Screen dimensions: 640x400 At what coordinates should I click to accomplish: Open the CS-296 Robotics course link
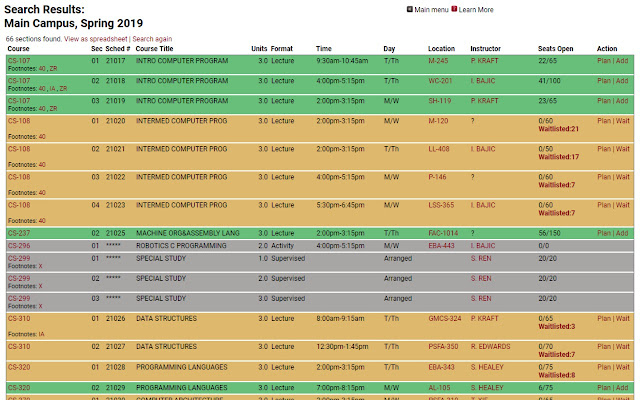click(x=19, y=246)
